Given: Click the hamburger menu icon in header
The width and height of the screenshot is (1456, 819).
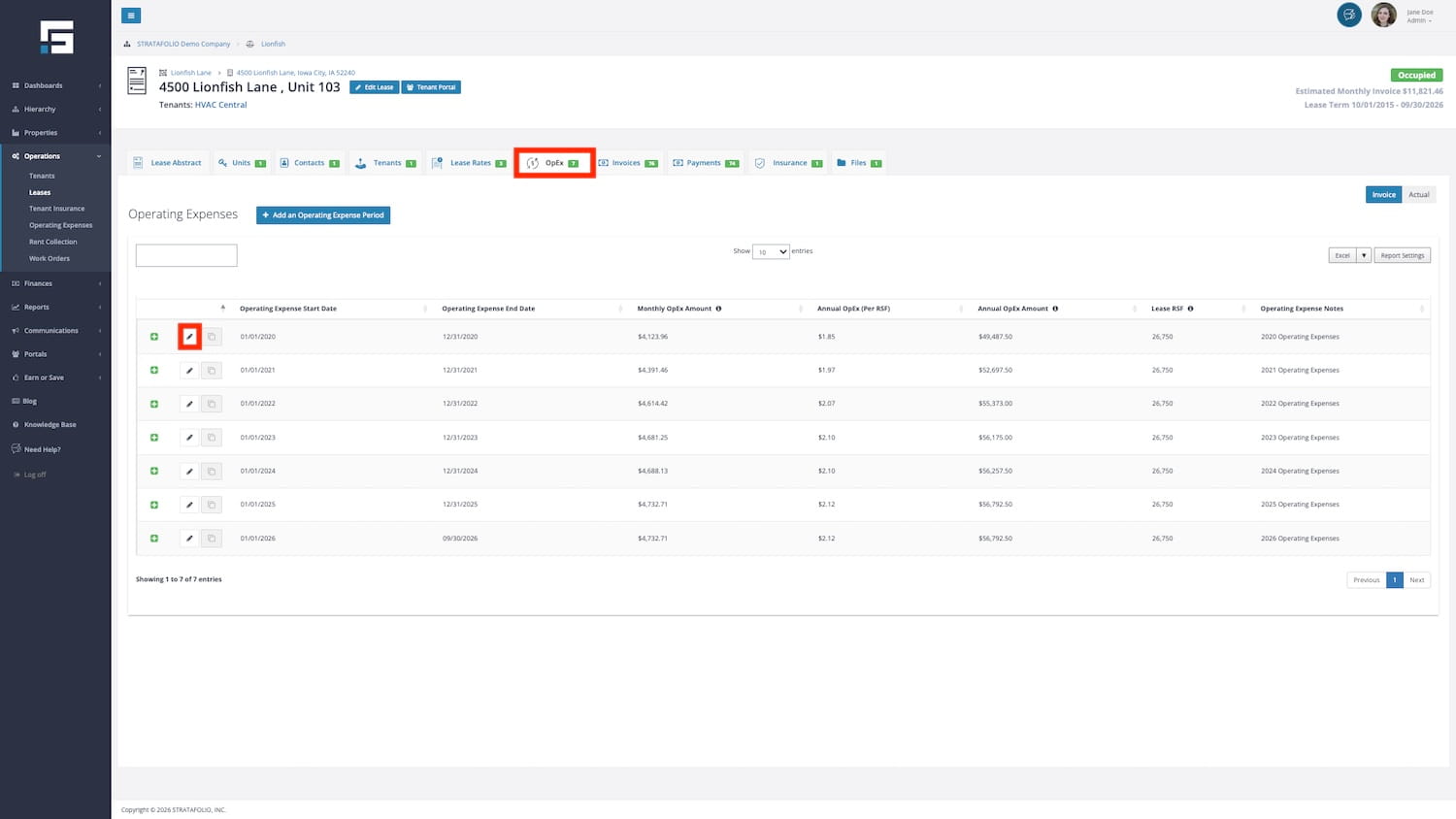Looking at the screenshot, I should pyautogui.click(x=131, y=16).
